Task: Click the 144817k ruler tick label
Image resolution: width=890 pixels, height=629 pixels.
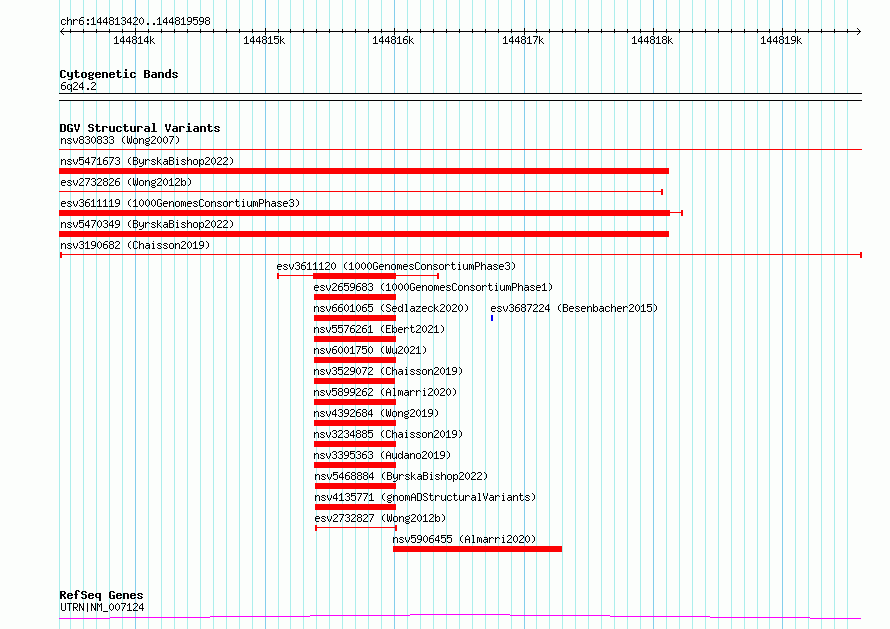Action: [x=523, y=40]
